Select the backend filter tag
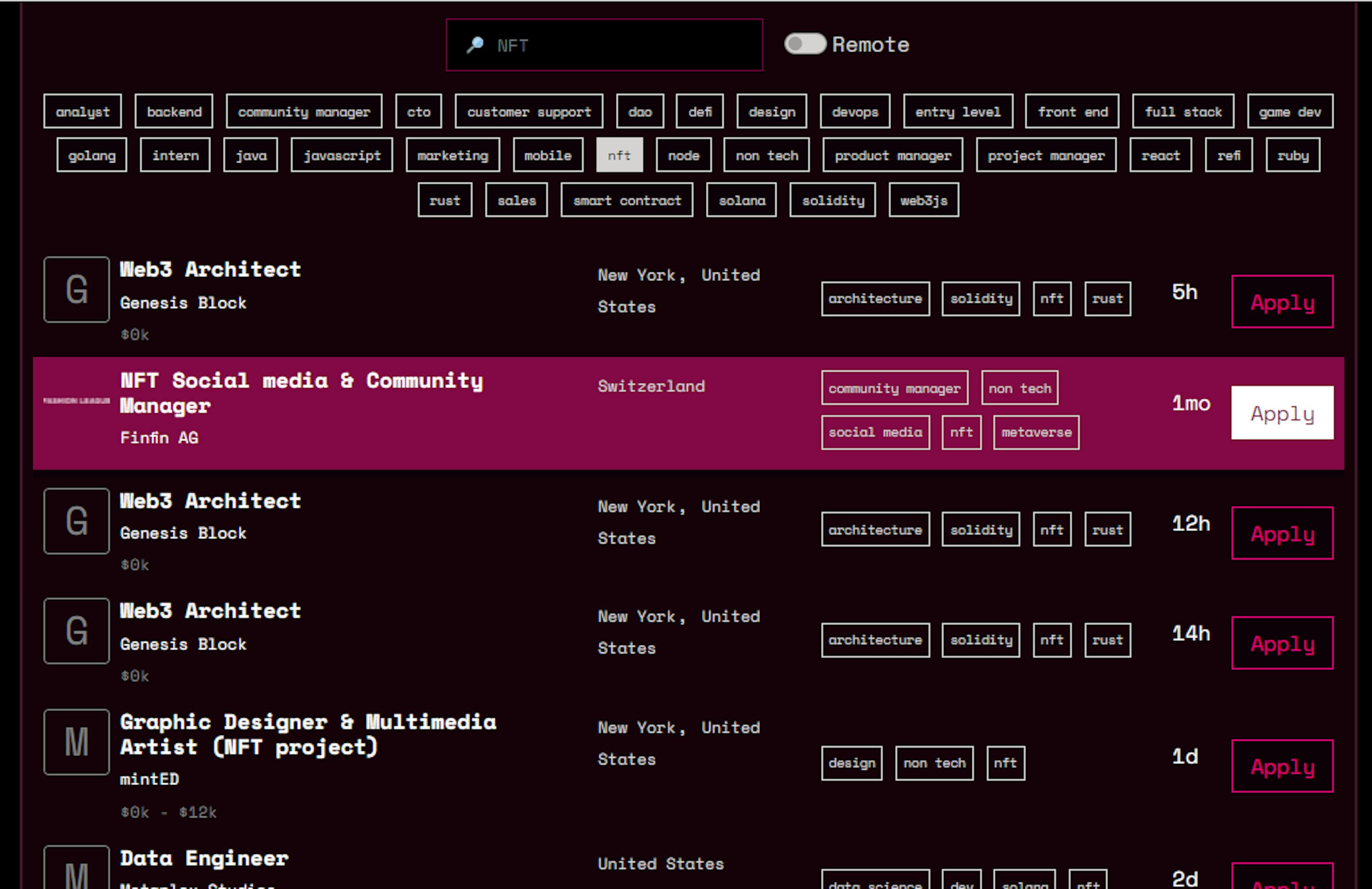The width and height of the screenshot is (1372, 889). (x=174, y=111)
